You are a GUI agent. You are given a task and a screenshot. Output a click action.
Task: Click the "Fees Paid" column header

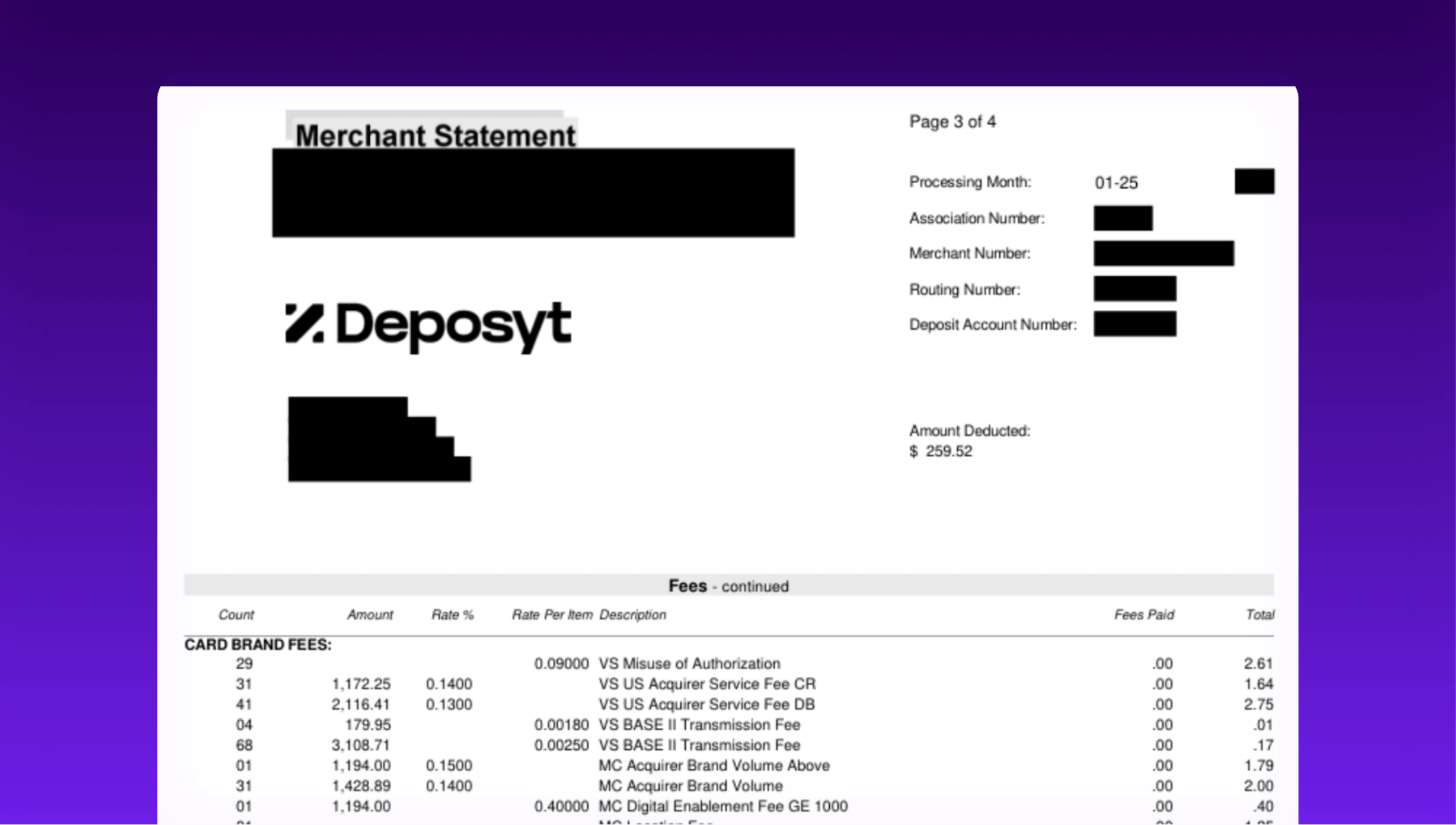coord(1144,615)
